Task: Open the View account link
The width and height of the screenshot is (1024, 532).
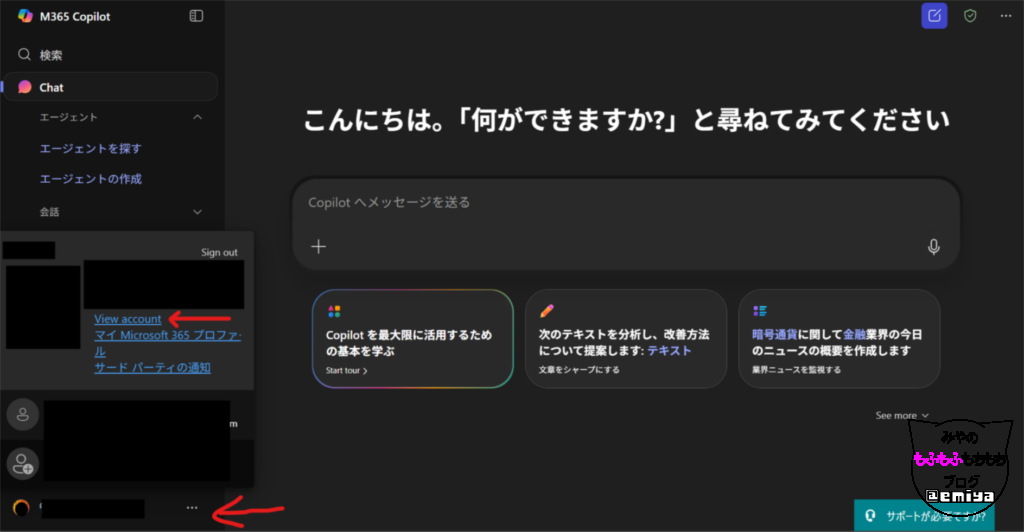Action: point(127,319)
